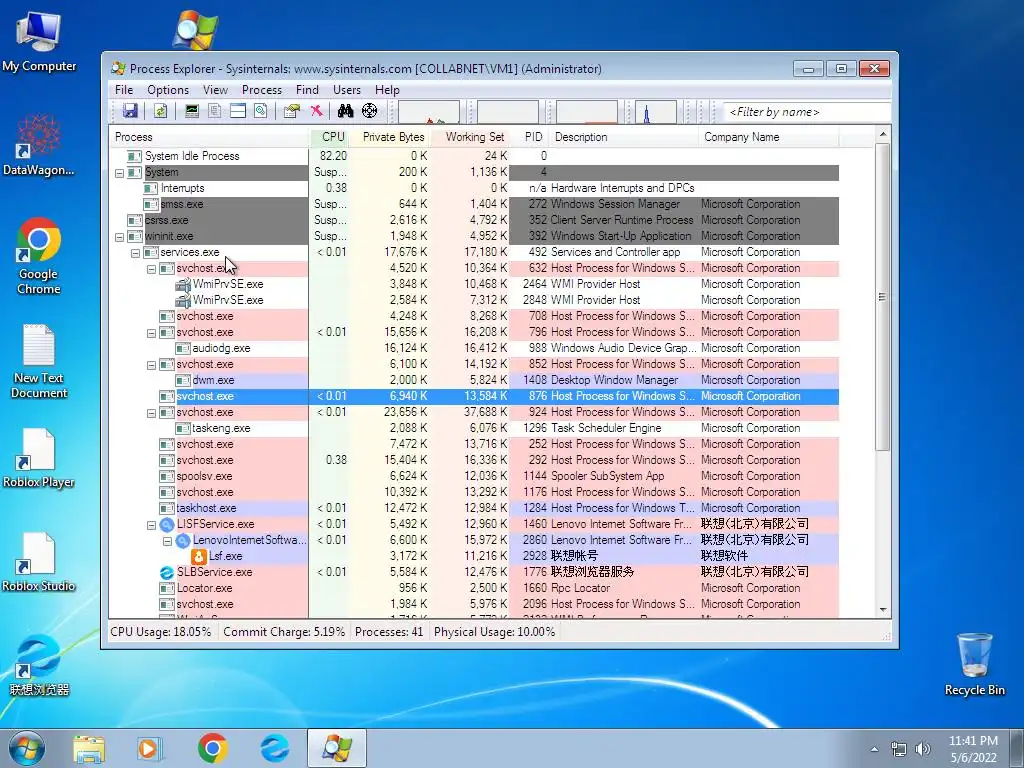Open Windows Media Player from taskbar

150,748
